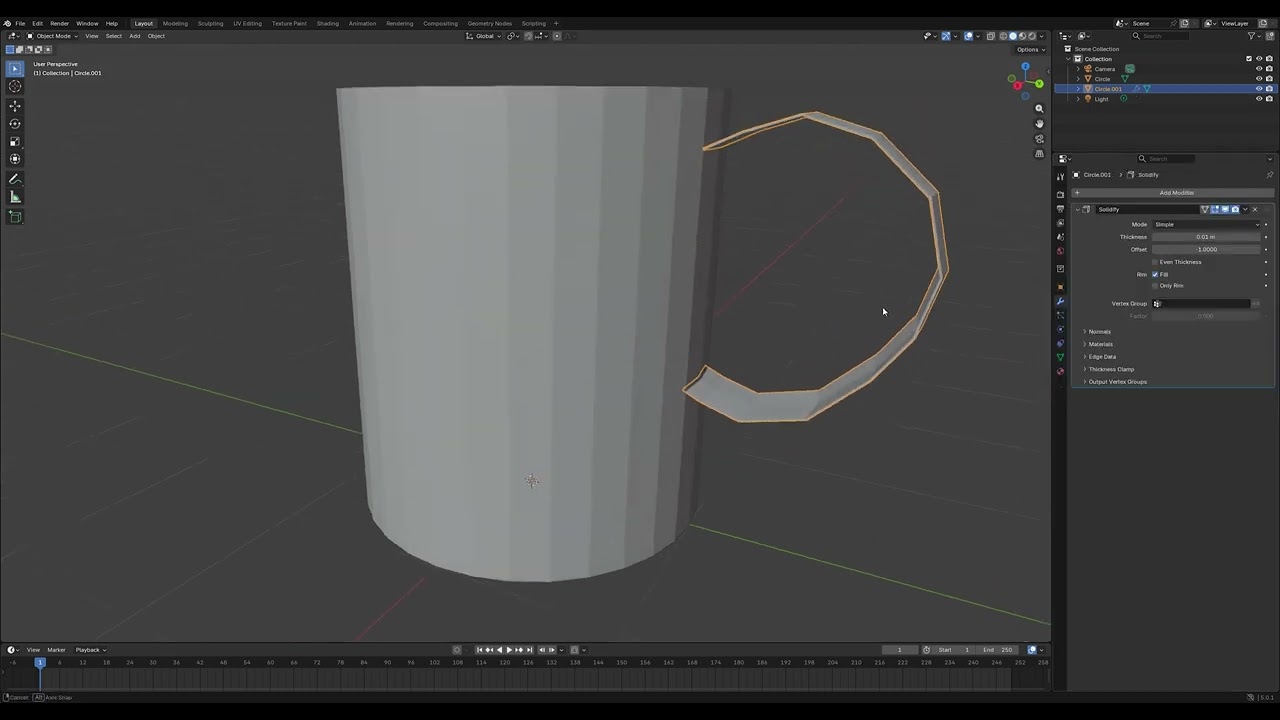Select the Transform tool

pyautogui.click(x=15, y=159)
